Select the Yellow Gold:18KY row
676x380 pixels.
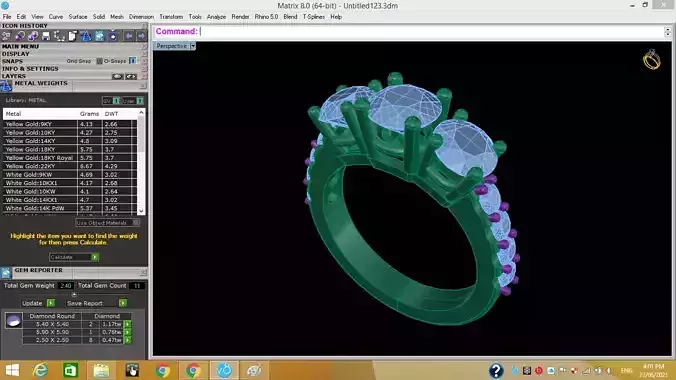70,149
